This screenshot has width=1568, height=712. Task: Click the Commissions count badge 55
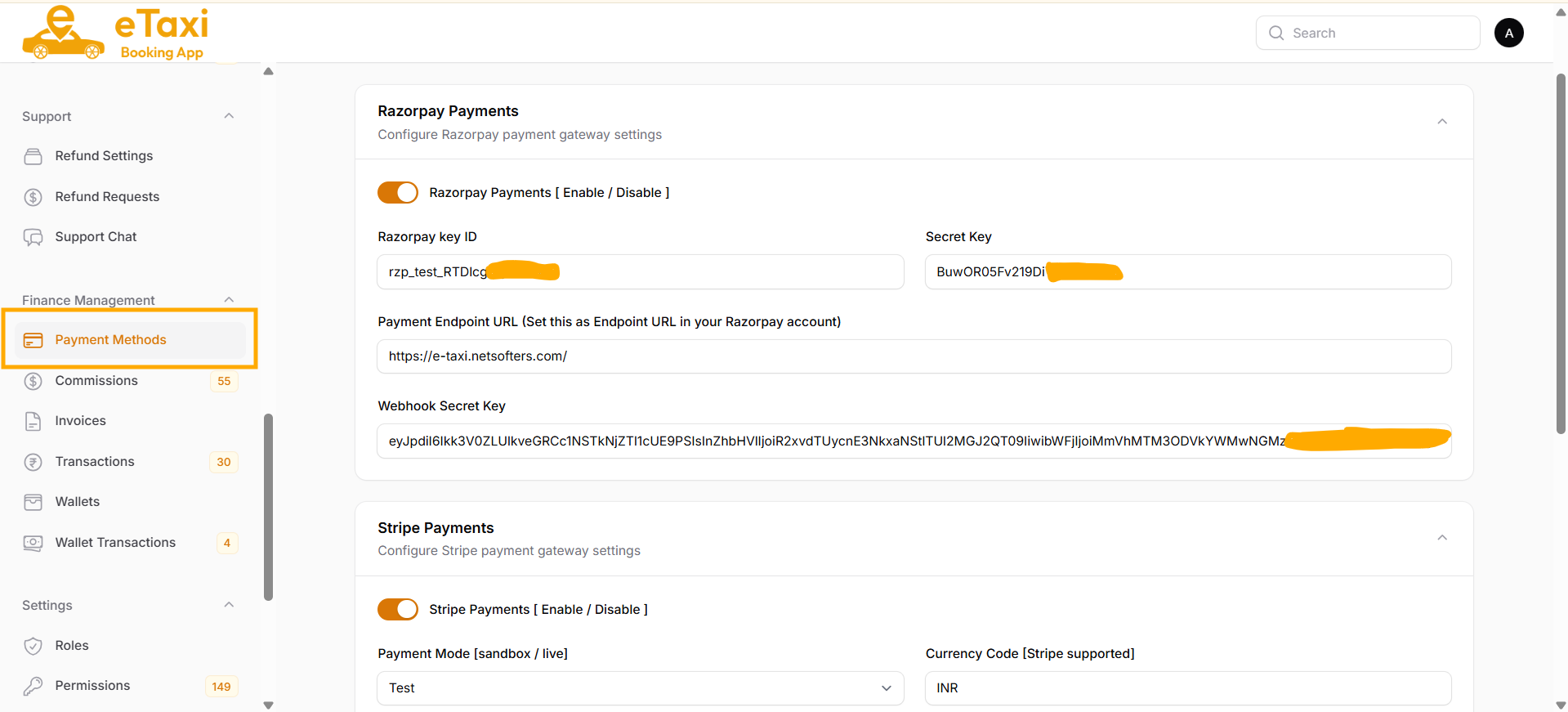[224, 382]
